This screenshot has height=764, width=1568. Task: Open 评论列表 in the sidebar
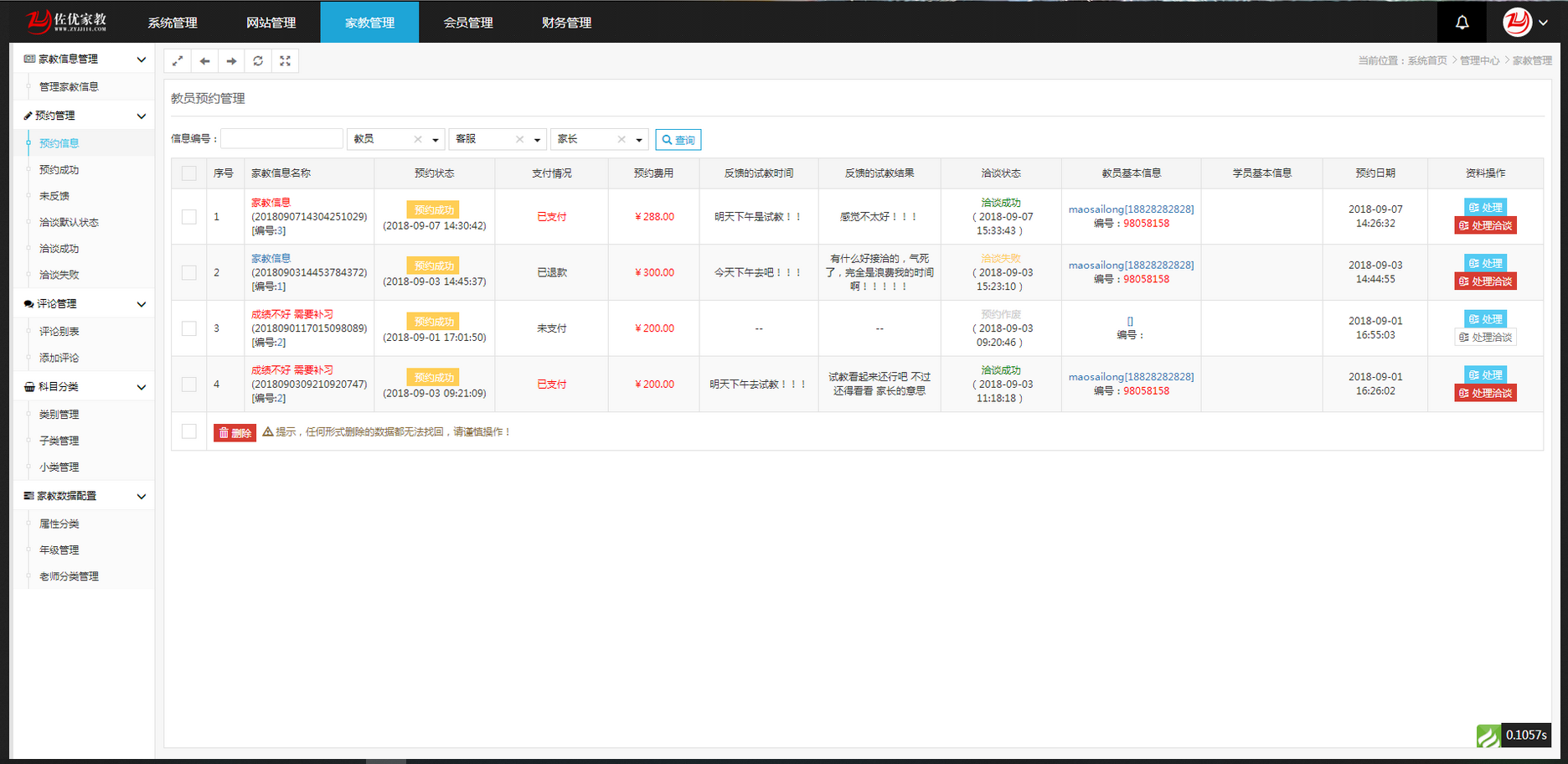tap(59, 332)
